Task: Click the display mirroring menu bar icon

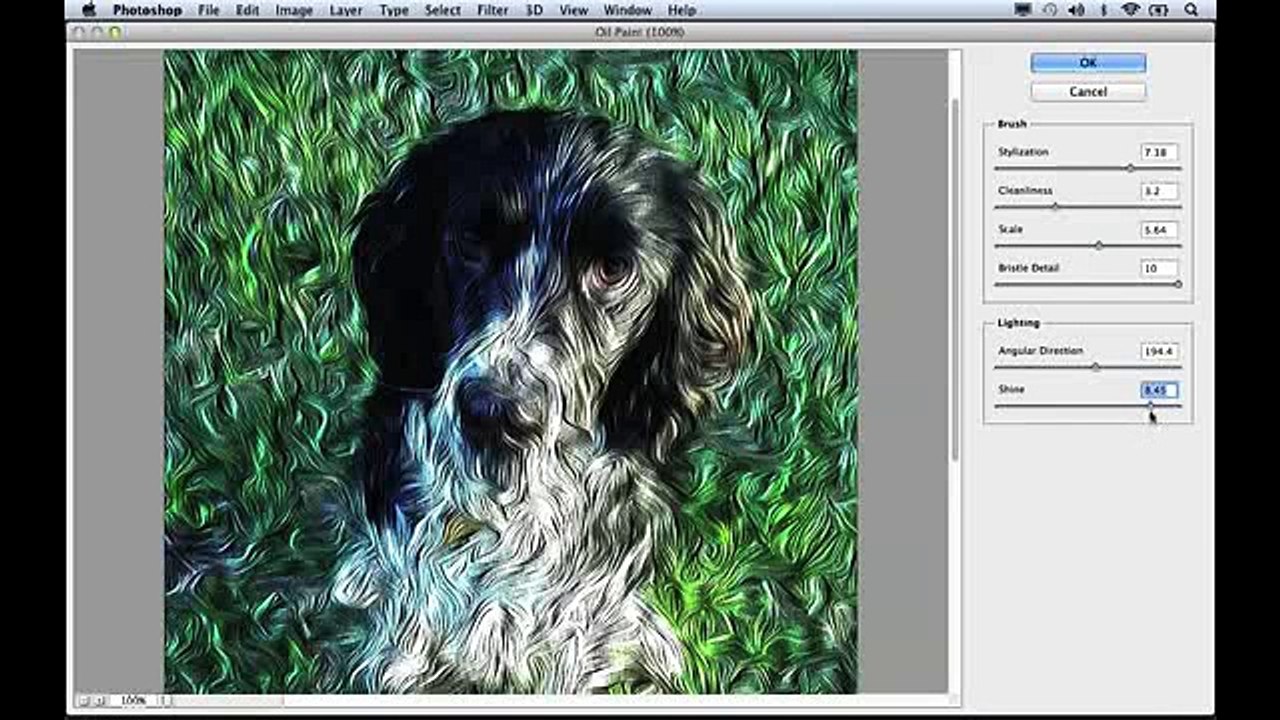Action: point(1022,10)
